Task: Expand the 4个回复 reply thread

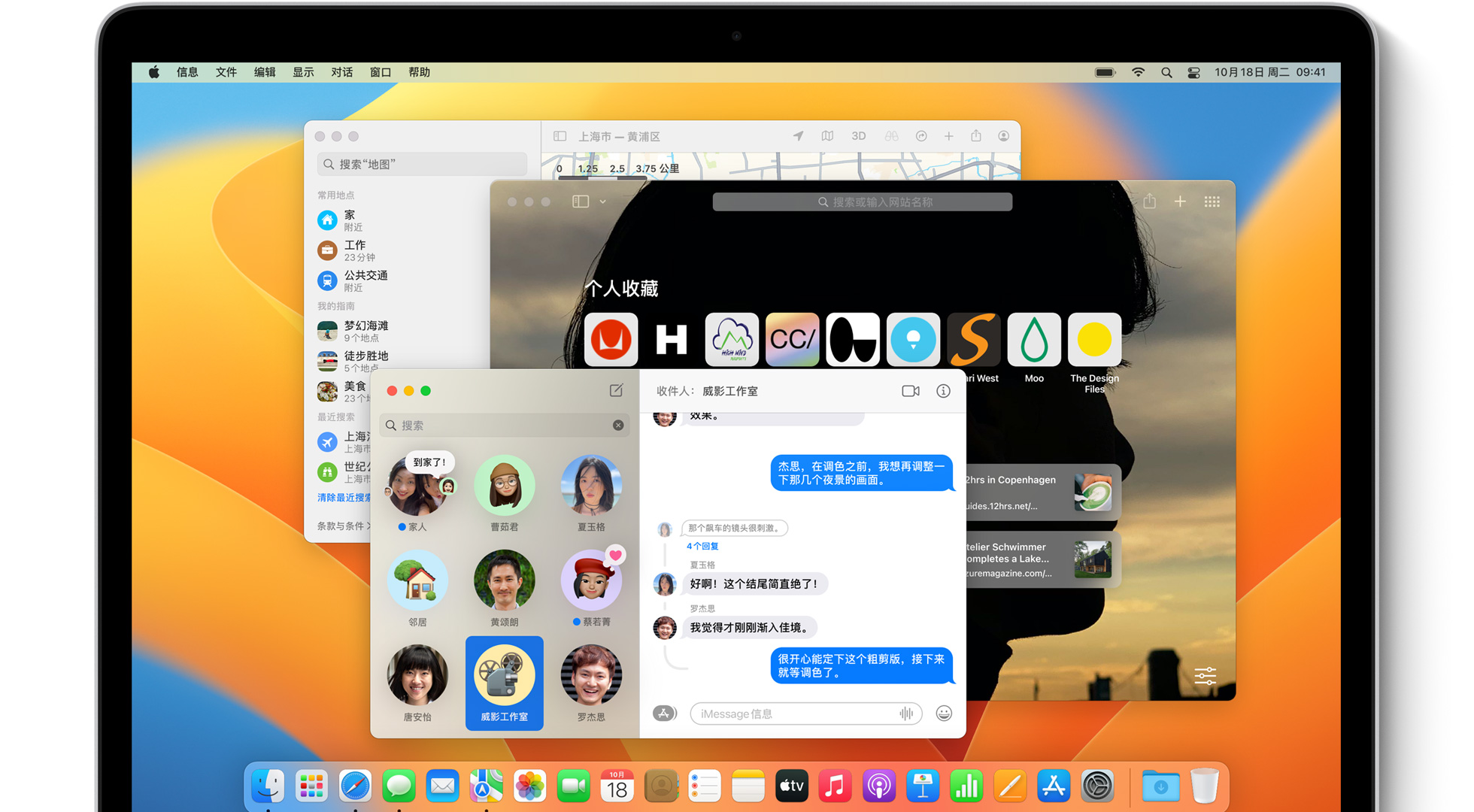Action: pos(702,546)
